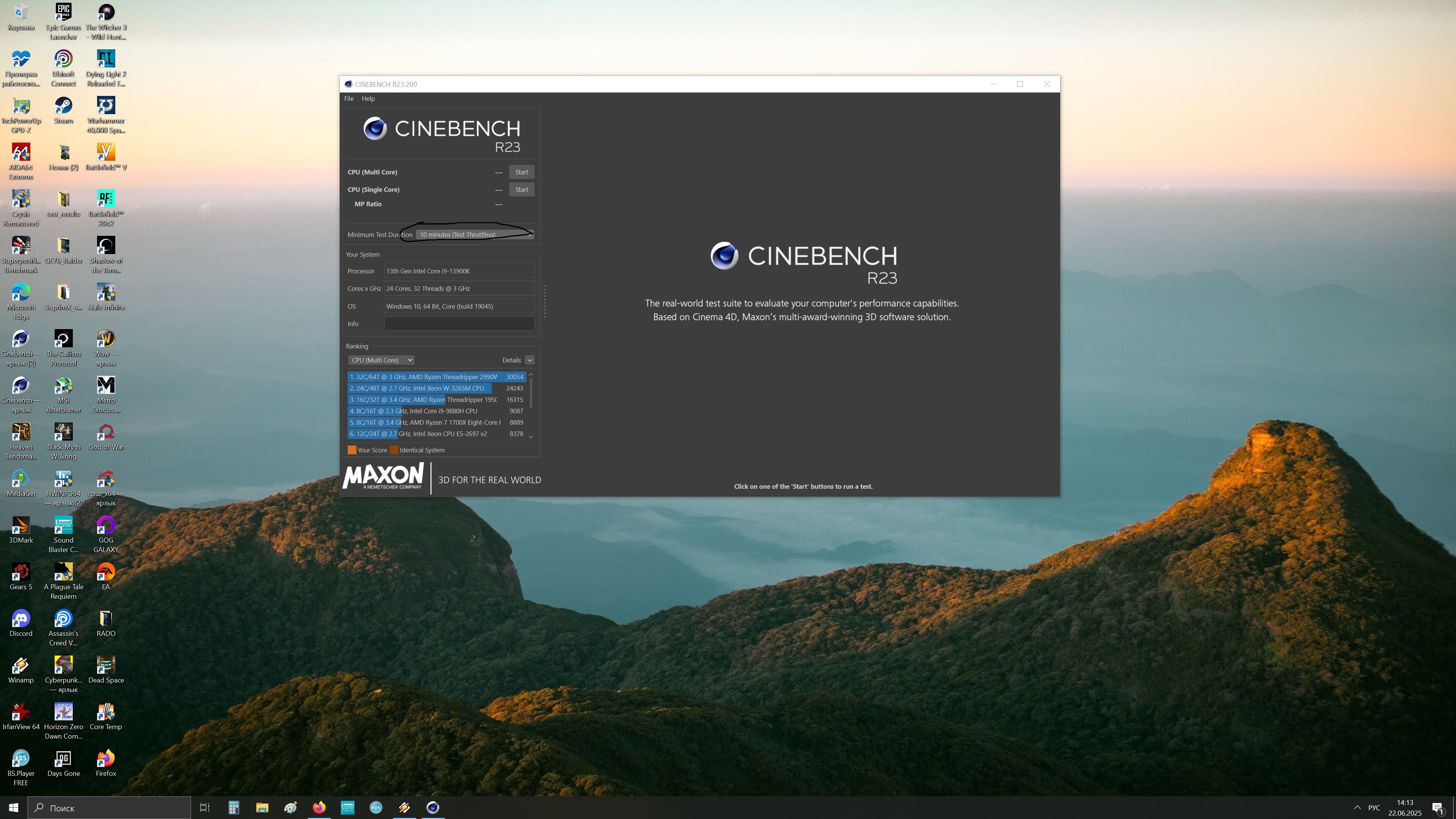The width and height of the screenshot is (1456, 819).
Task: Open the File menu
Action: [x=349, y=98]
